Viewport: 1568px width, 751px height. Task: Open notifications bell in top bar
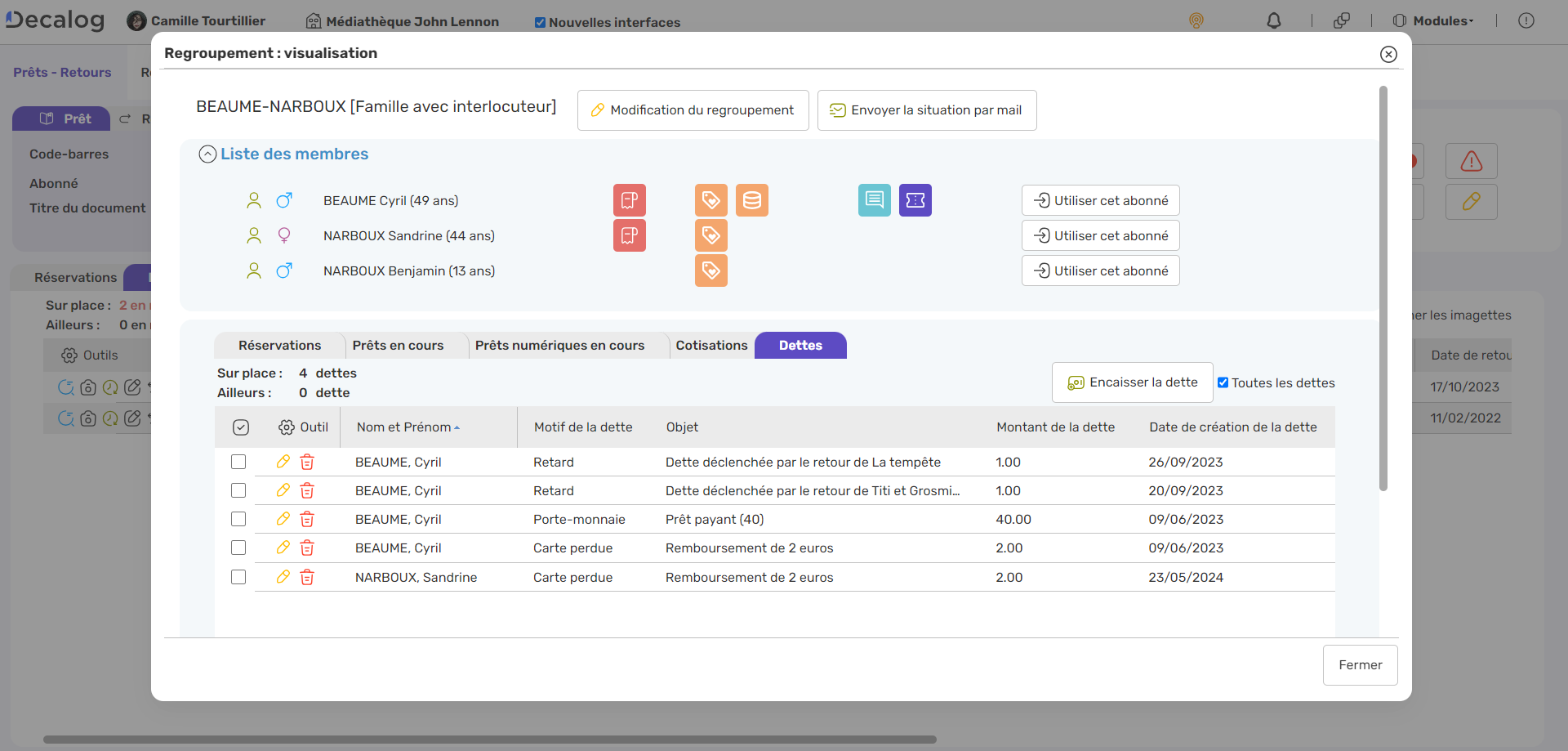pyautogui.click(x=1273, y=21)
